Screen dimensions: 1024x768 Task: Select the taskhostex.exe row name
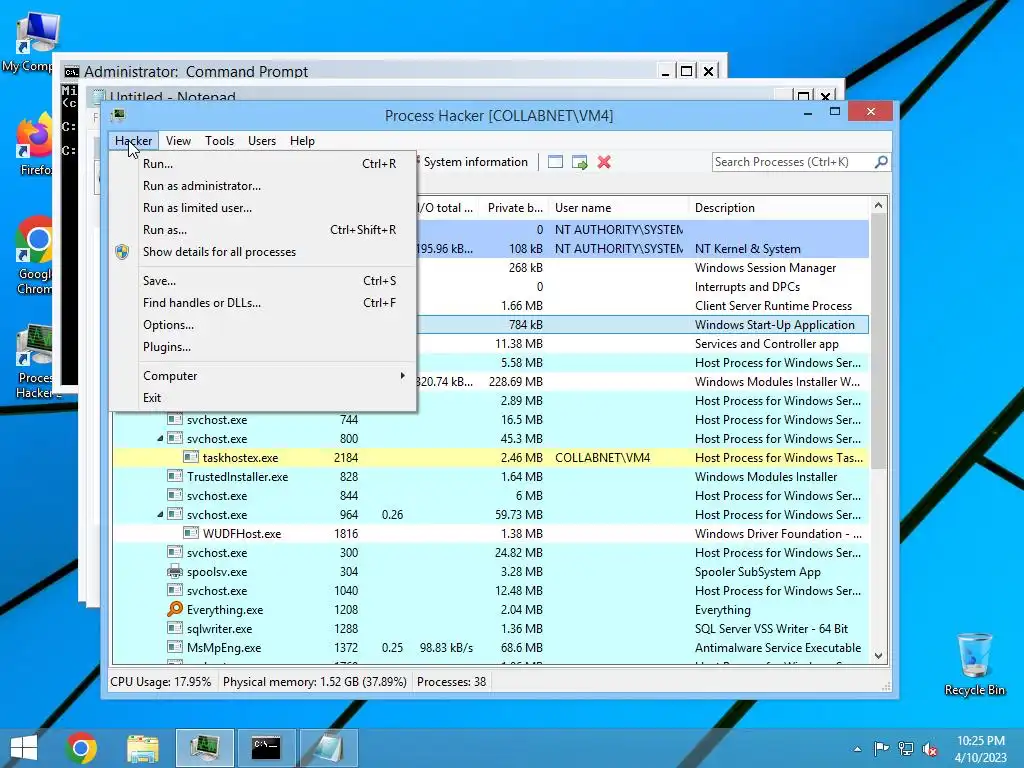pyautogui.click(x=240, y=458)
